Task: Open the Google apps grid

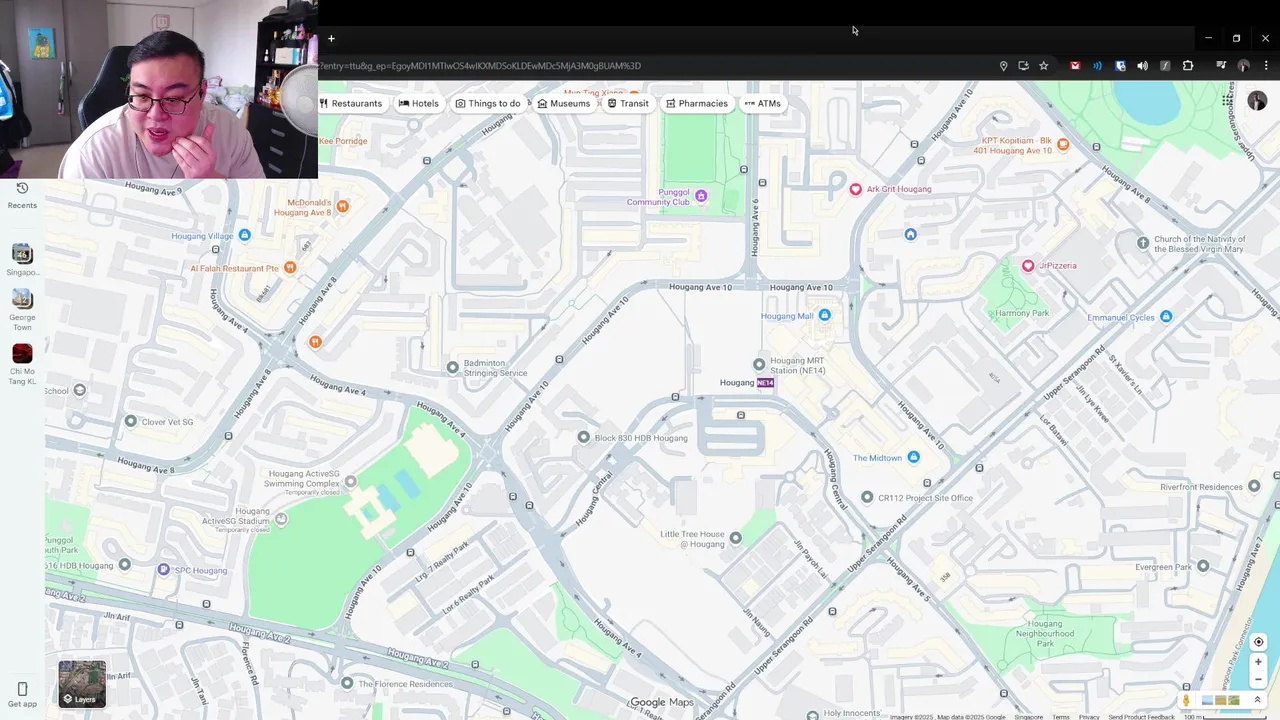Action: point(1227,101)
